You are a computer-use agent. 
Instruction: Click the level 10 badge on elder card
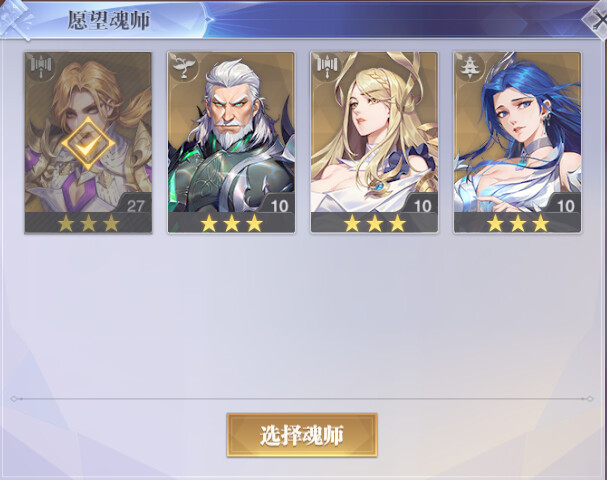279,205
